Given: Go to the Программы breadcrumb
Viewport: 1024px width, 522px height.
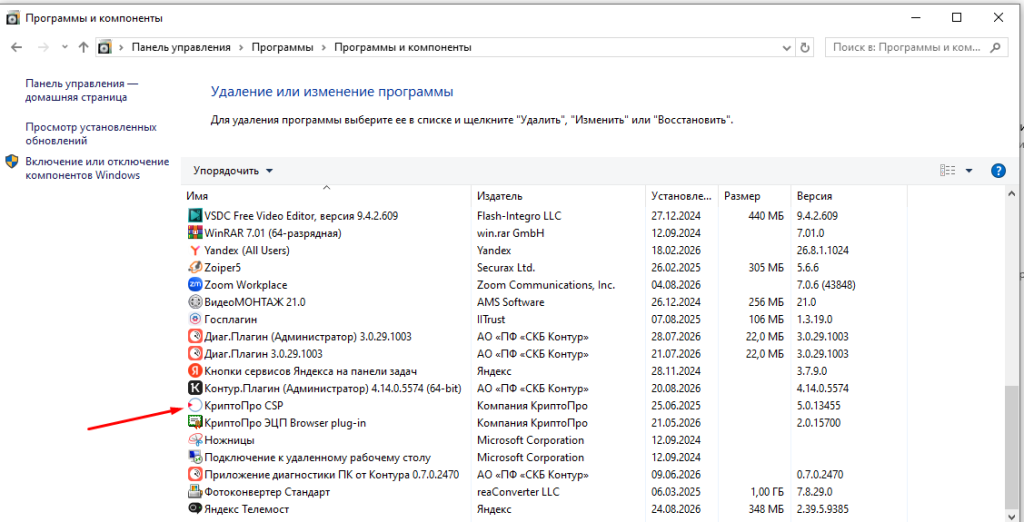Looking at the screenshot, I should 282,48.
